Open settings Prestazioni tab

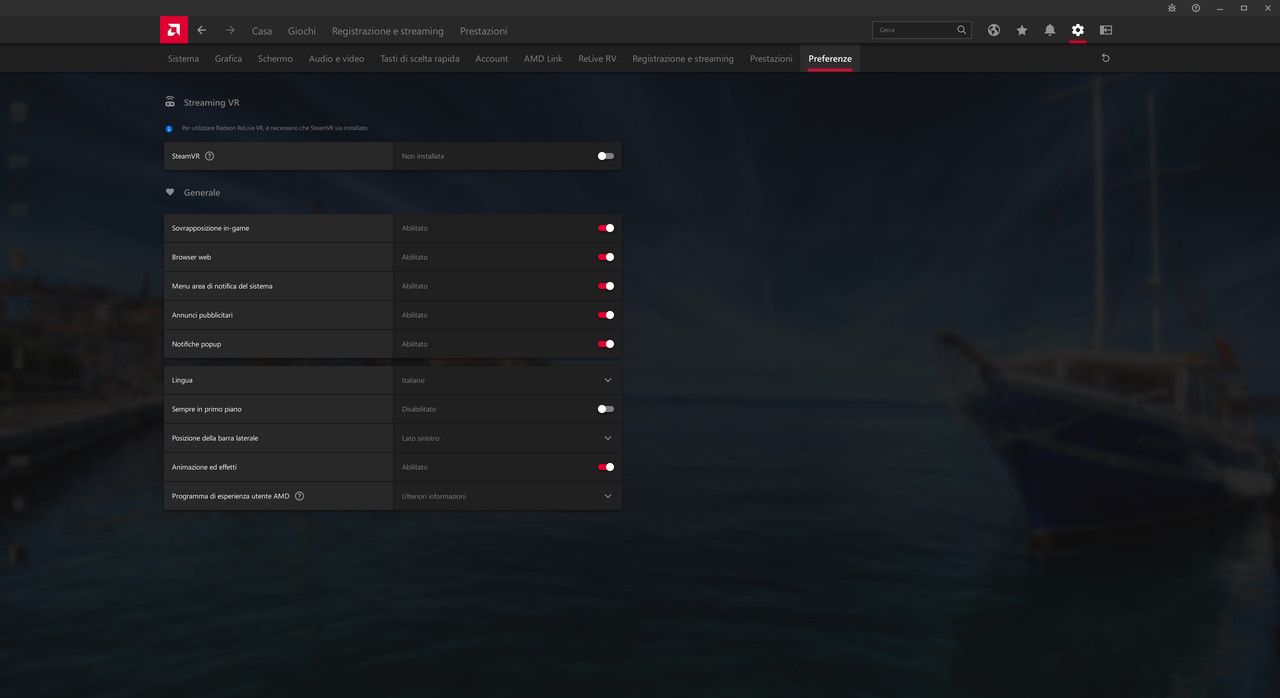(x=771, y=59)
